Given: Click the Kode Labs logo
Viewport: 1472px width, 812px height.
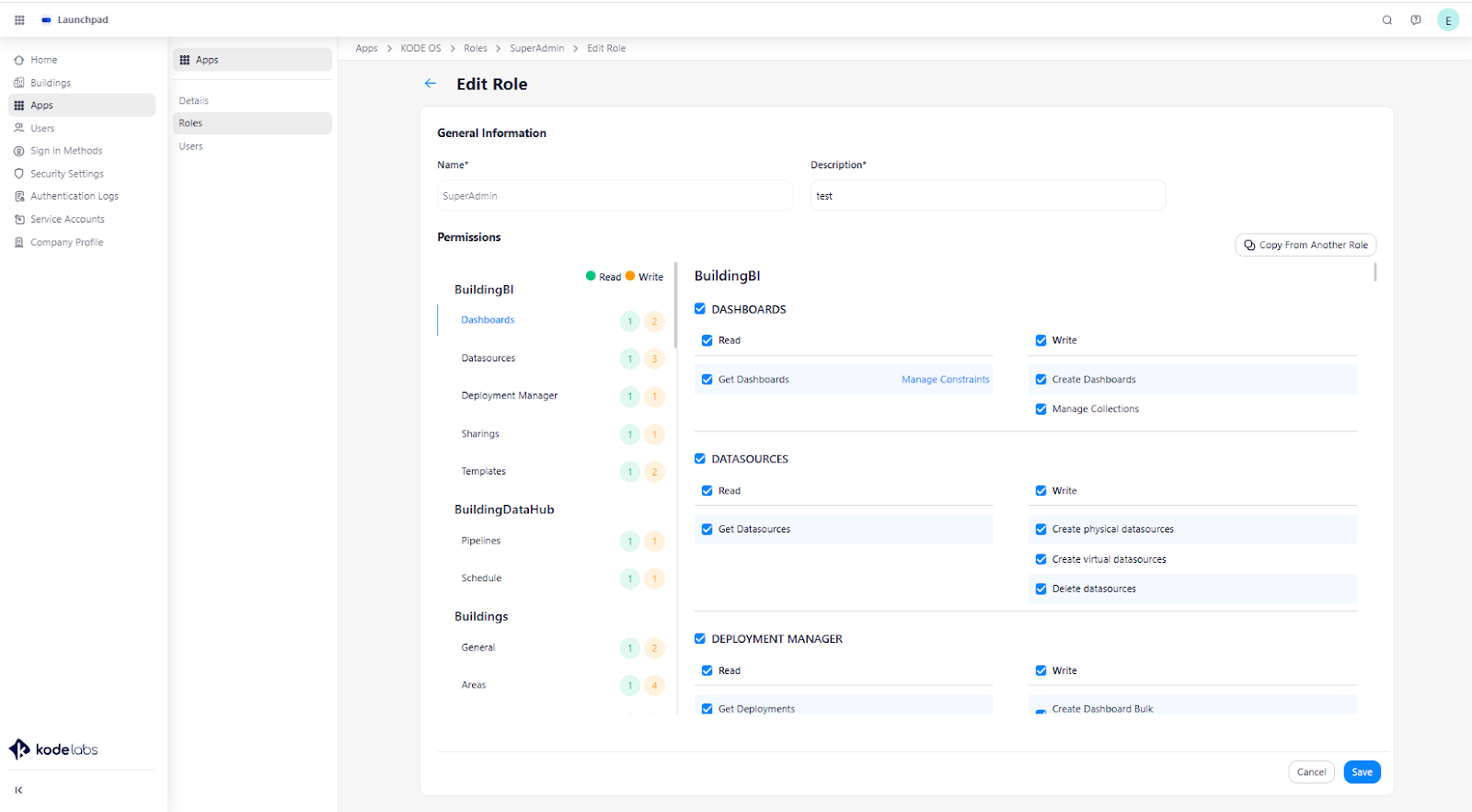Looking at the screenshot, I should [53, 749].
